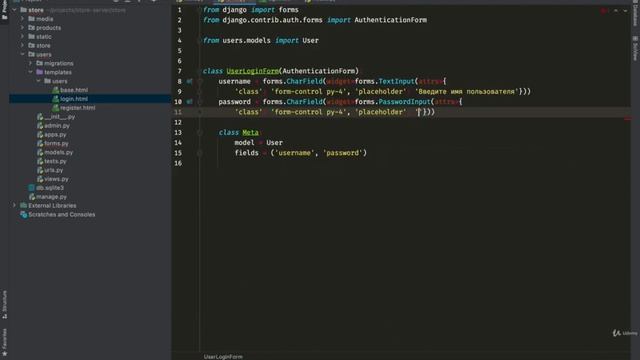Go to previous highlighted error arrow
The width and height of the screenshot is (640, 360).
[x=616, y=11]
